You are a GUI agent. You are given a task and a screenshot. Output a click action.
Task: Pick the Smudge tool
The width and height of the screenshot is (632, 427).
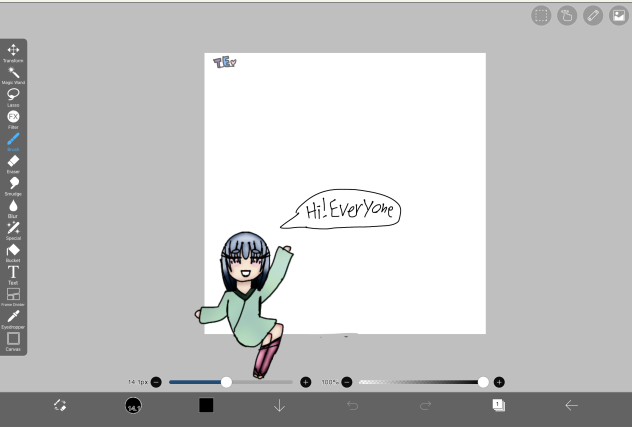pos(14,184)
